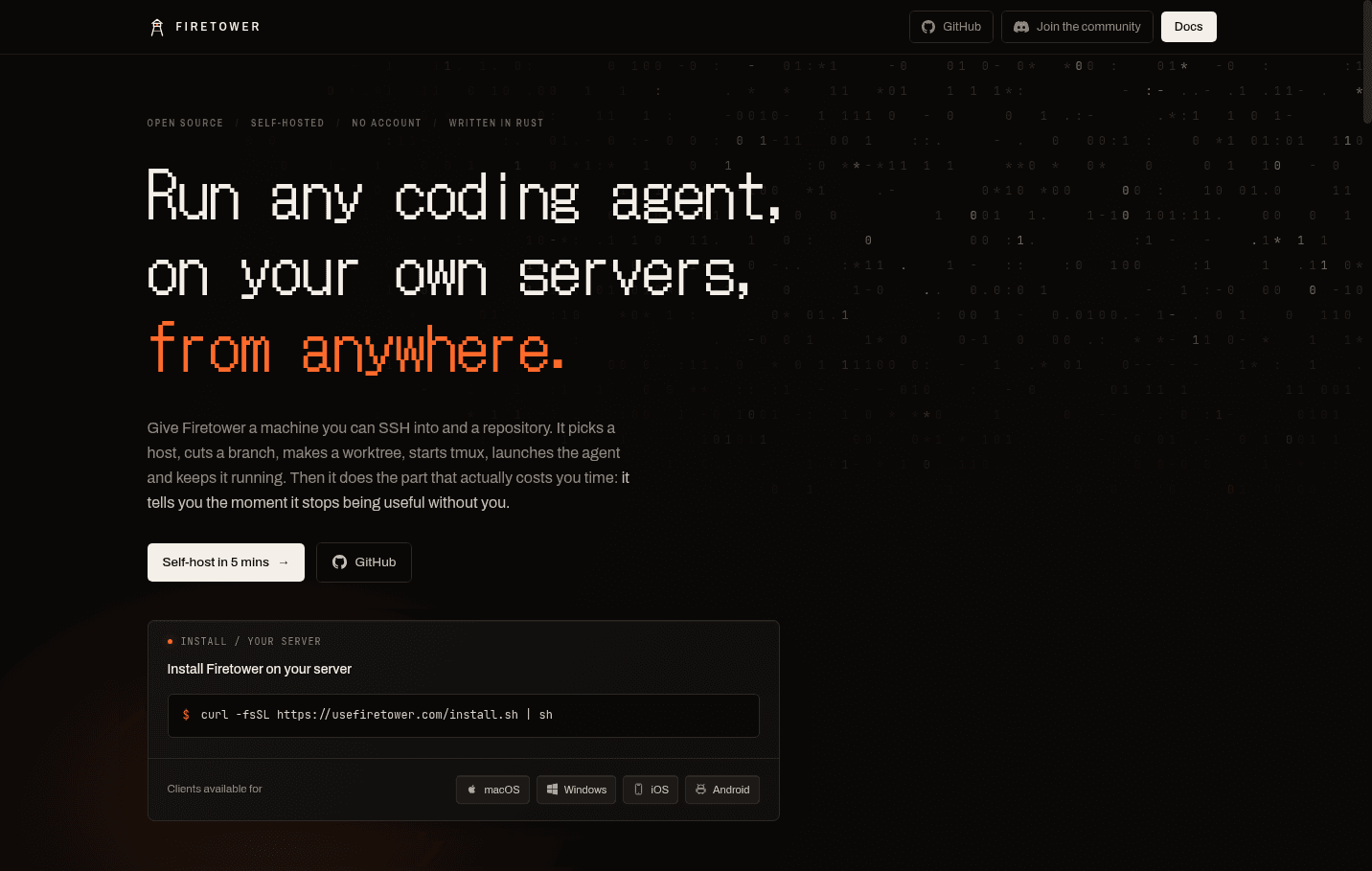Image resolution: width=1372 pixels, height=871 pixels.
Task: Click the curl install command field
Action: tap(464, 716)
